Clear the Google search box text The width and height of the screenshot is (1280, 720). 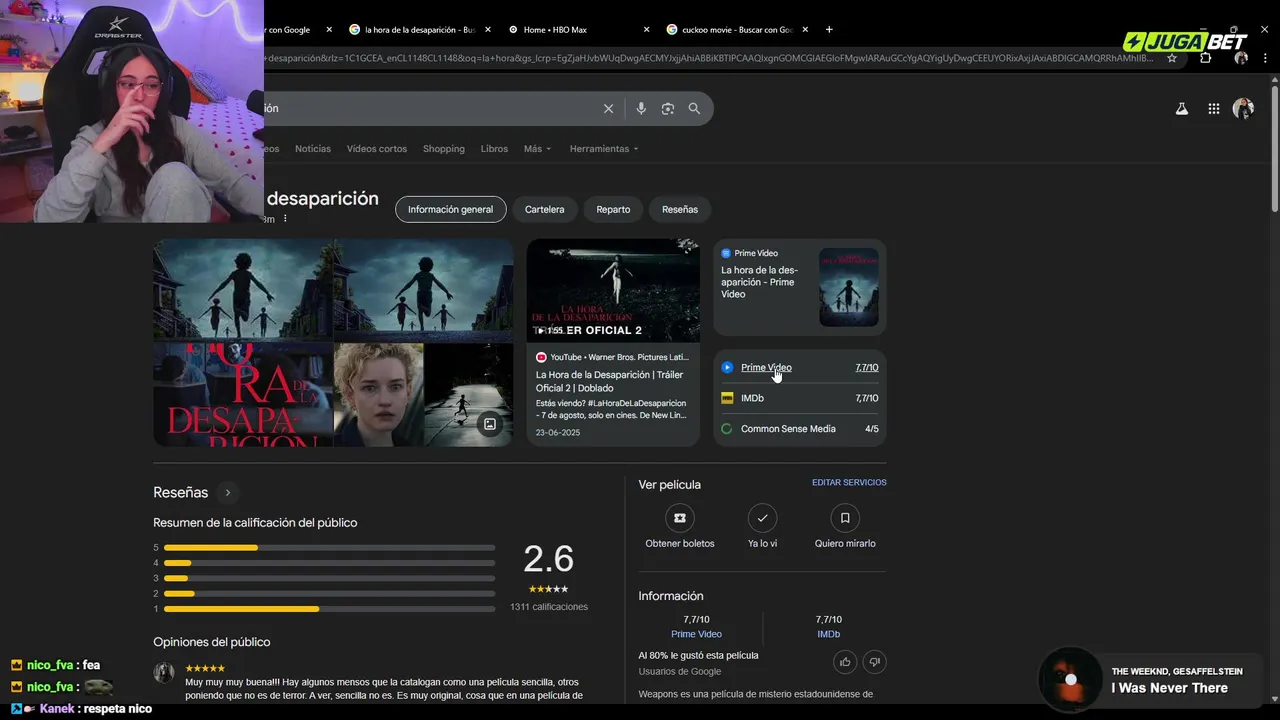click(x=608, y=108)
